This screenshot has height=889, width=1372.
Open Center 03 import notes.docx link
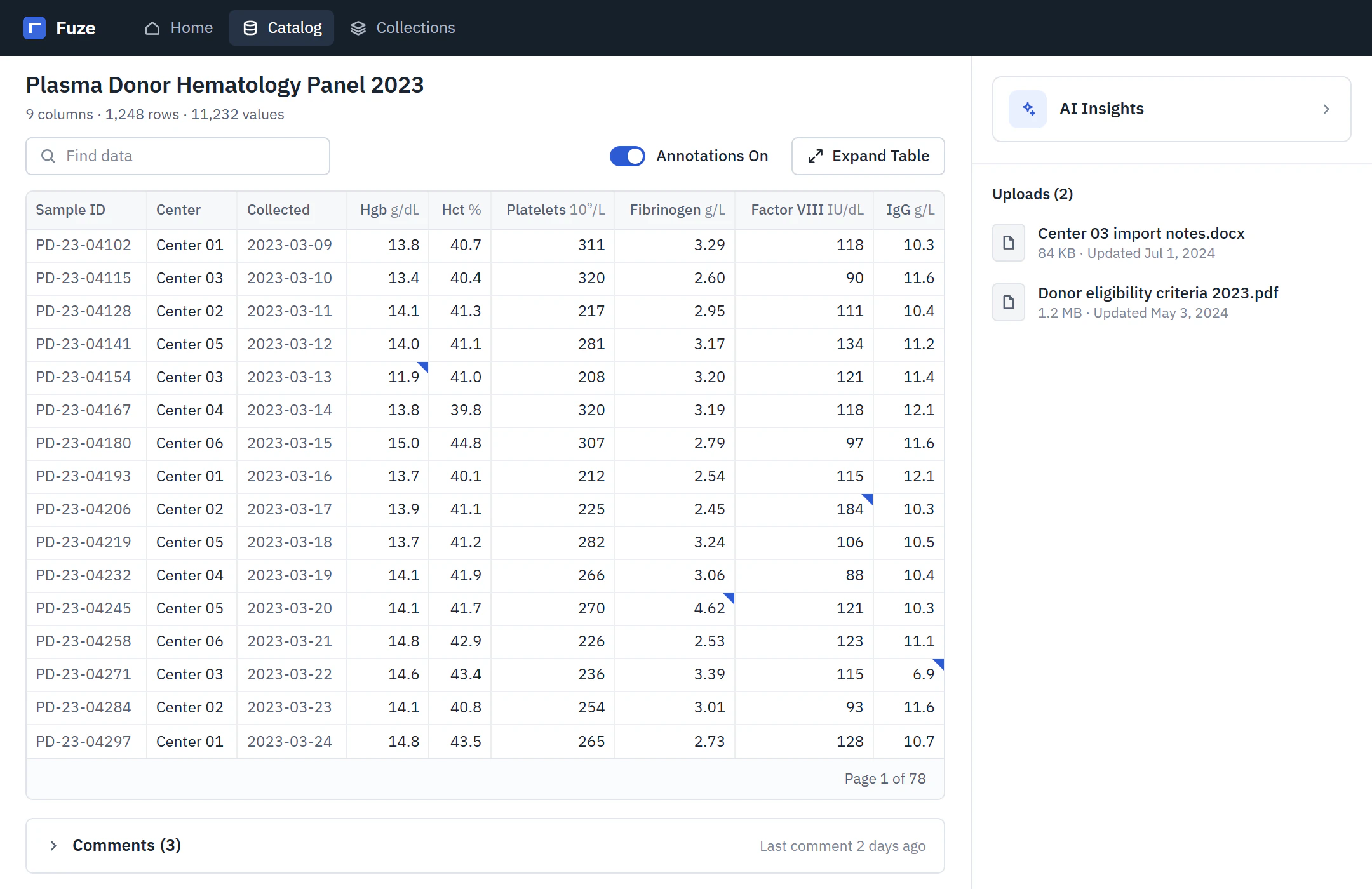tap(1141, 234)
